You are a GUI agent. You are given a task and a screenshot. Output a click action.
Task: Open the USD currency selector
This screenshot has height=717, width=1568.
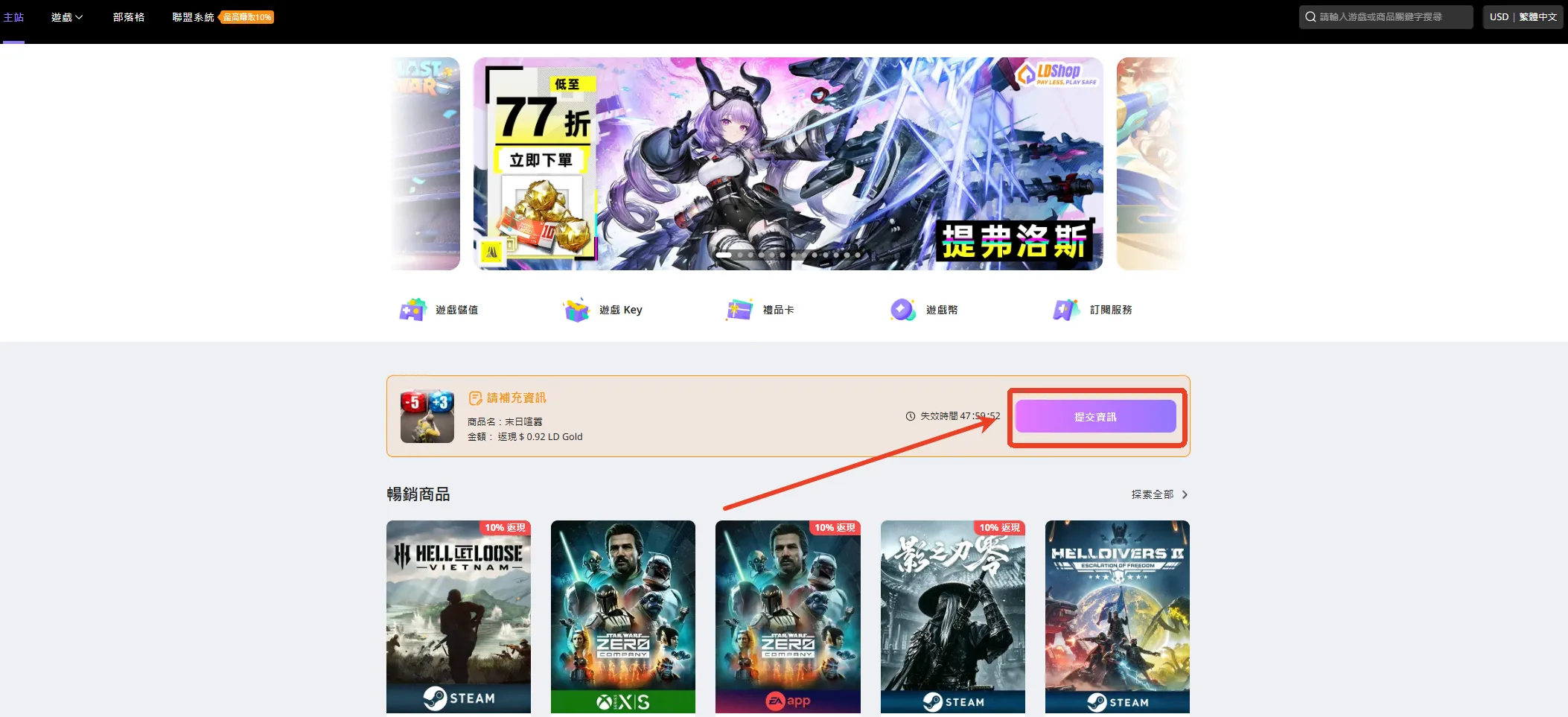tap(1499, 17)
